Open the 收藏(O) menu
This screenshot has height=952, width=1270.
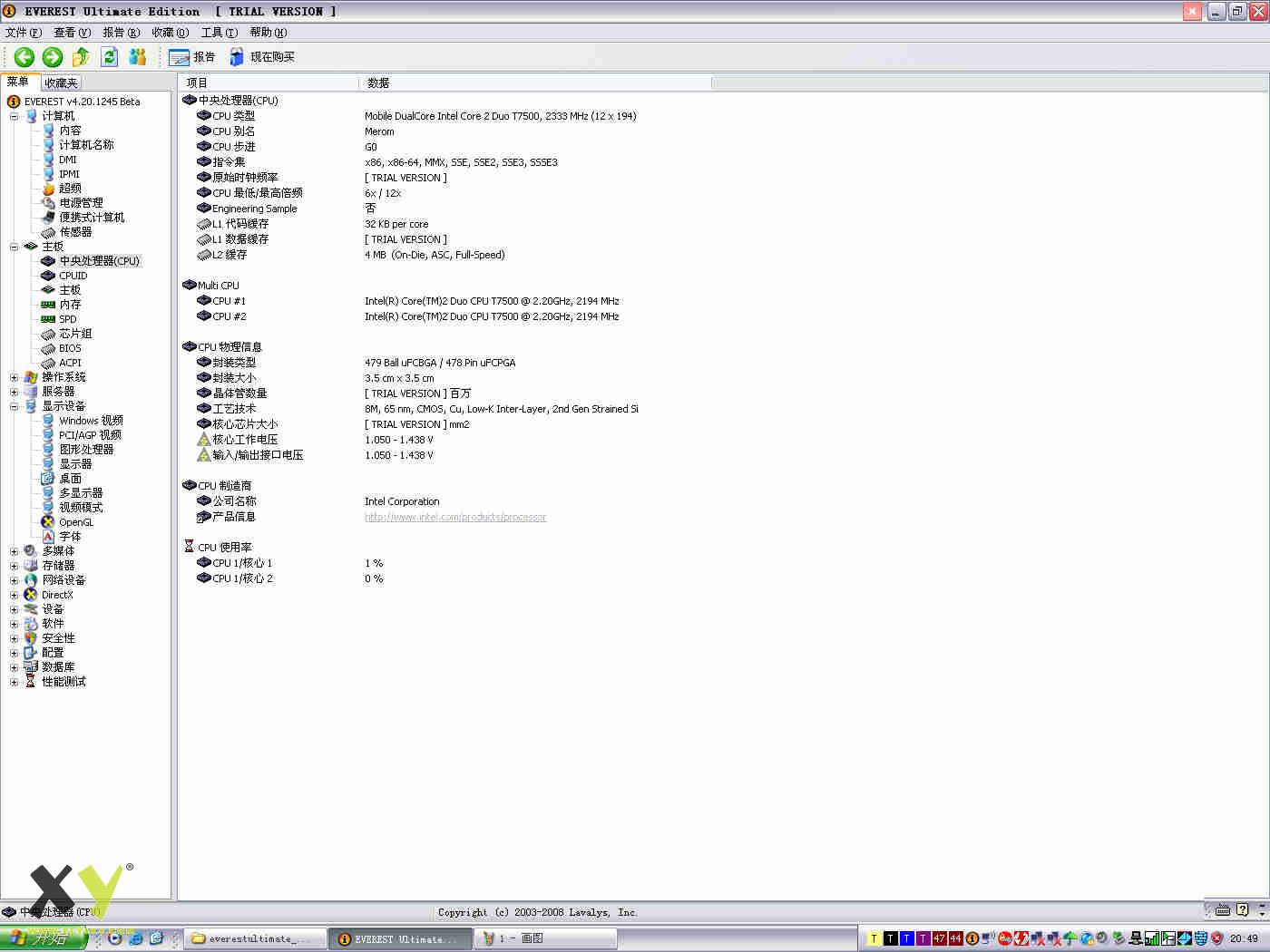171,33
